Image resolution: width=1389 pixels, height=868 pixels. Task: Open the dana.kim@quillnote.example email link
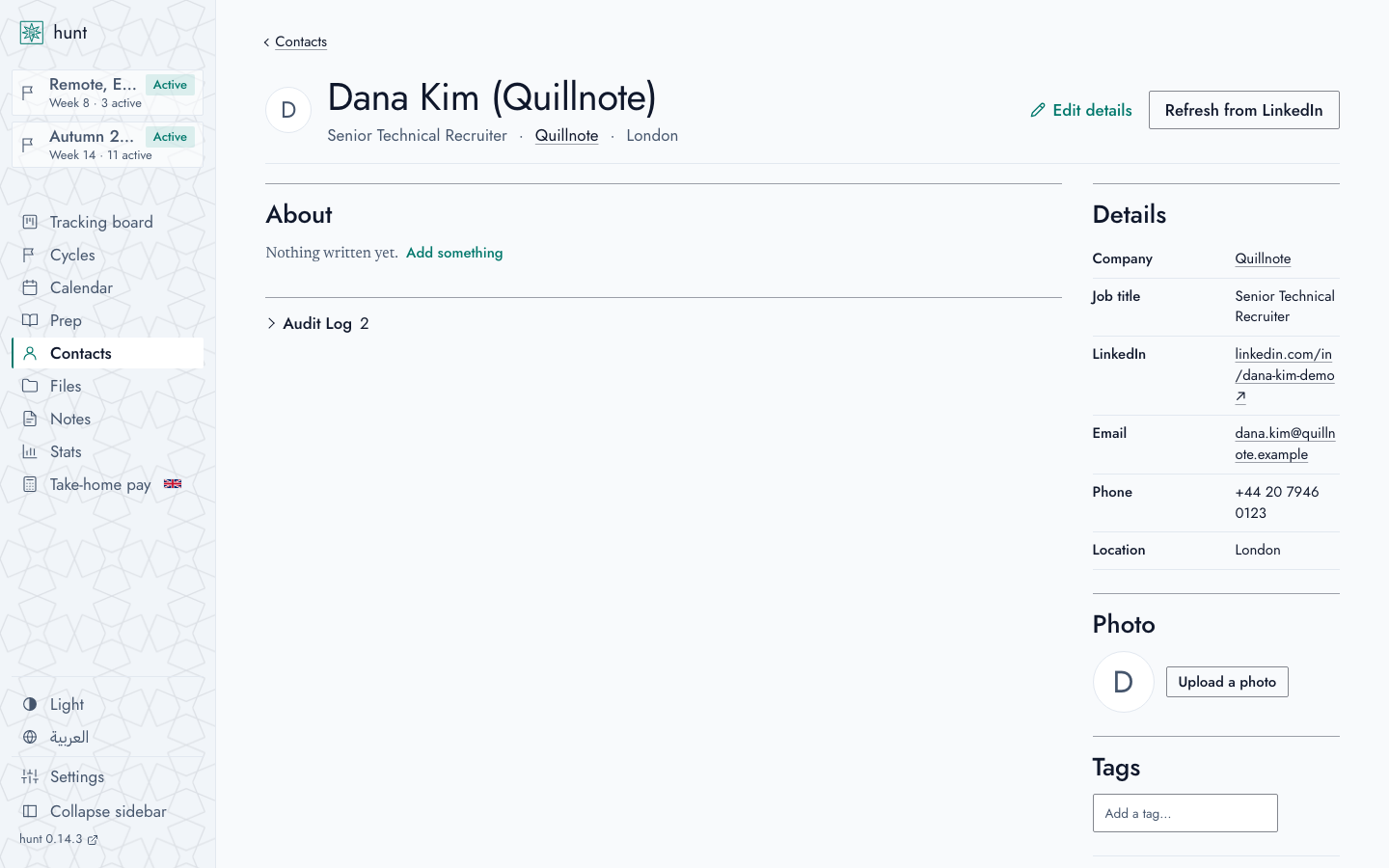coord(1285,444)
